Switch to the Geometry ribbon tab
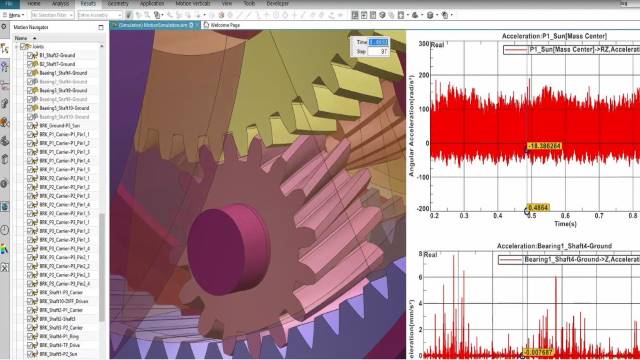This screenshot has width=640, height=360. point(118,4)
